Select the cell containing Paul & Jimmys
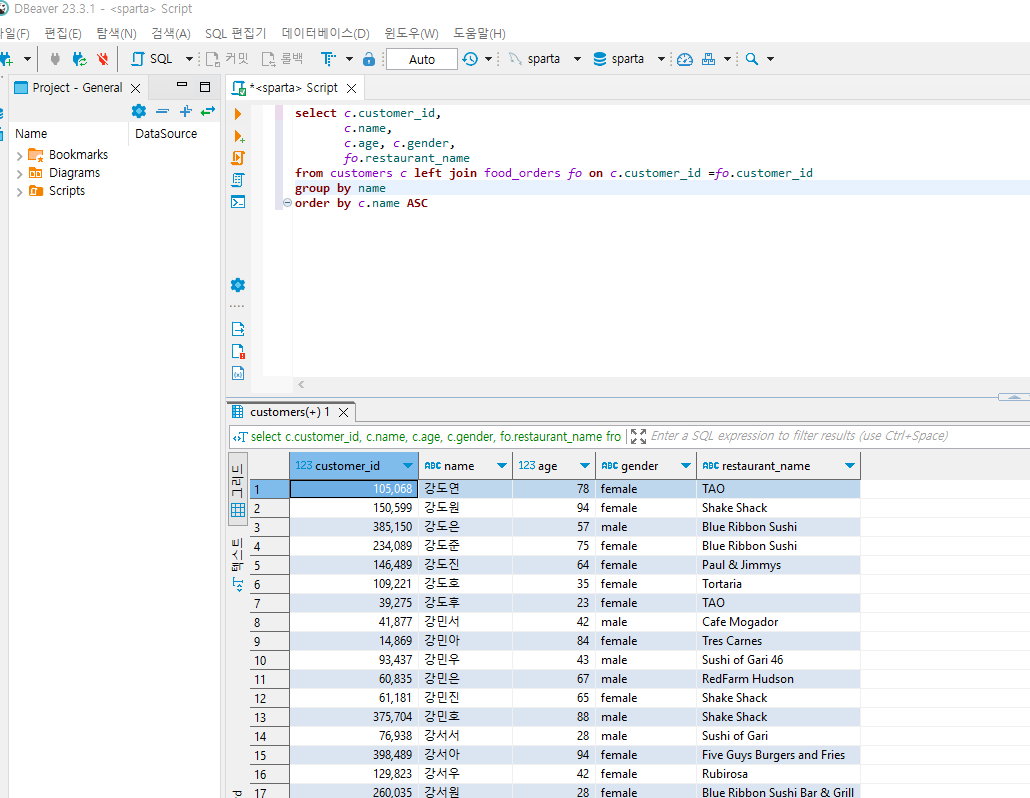The width and height of the screenshot is (1030, 798). pyautogui.click(x=778, y=565)
